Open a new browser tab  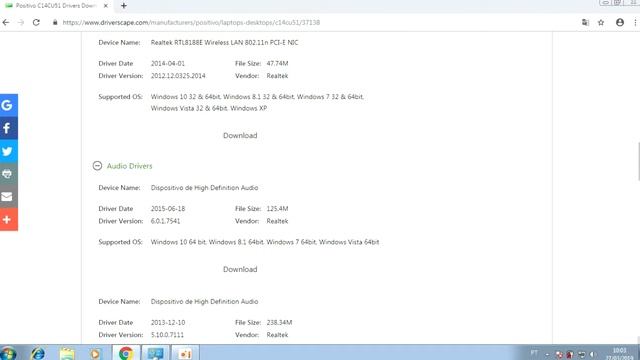(x=124, y=6)
